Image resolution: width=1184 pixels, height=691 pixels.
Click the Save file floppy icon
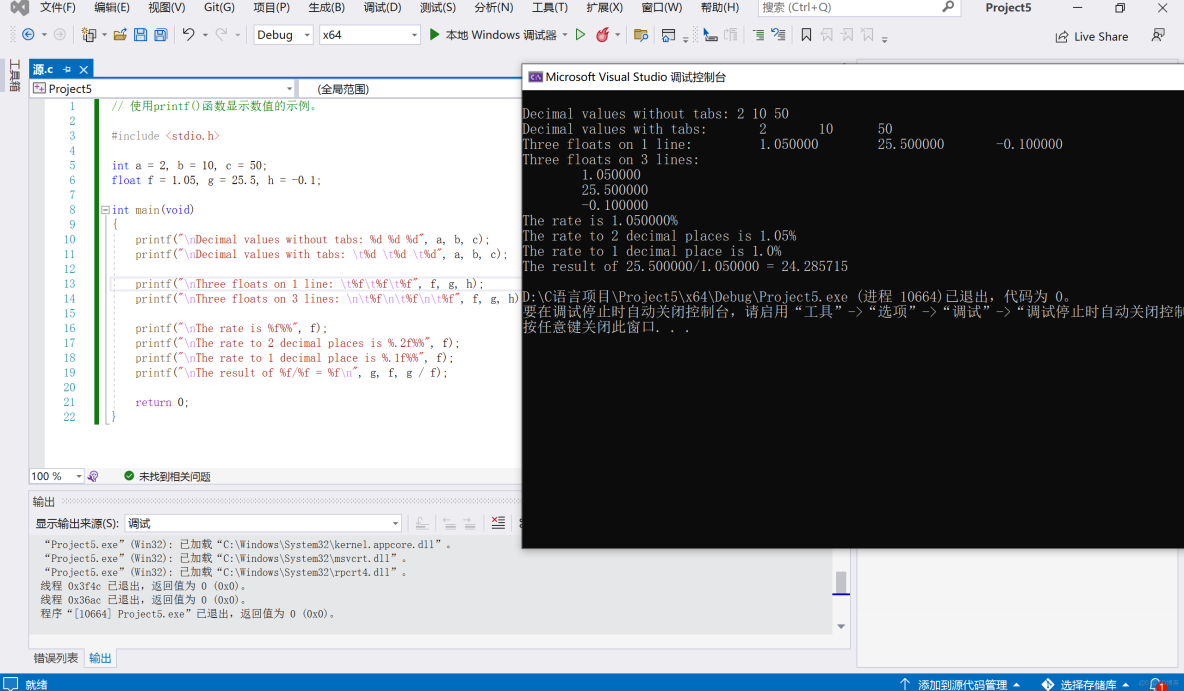pyautogui.click(x=140, y=35)
